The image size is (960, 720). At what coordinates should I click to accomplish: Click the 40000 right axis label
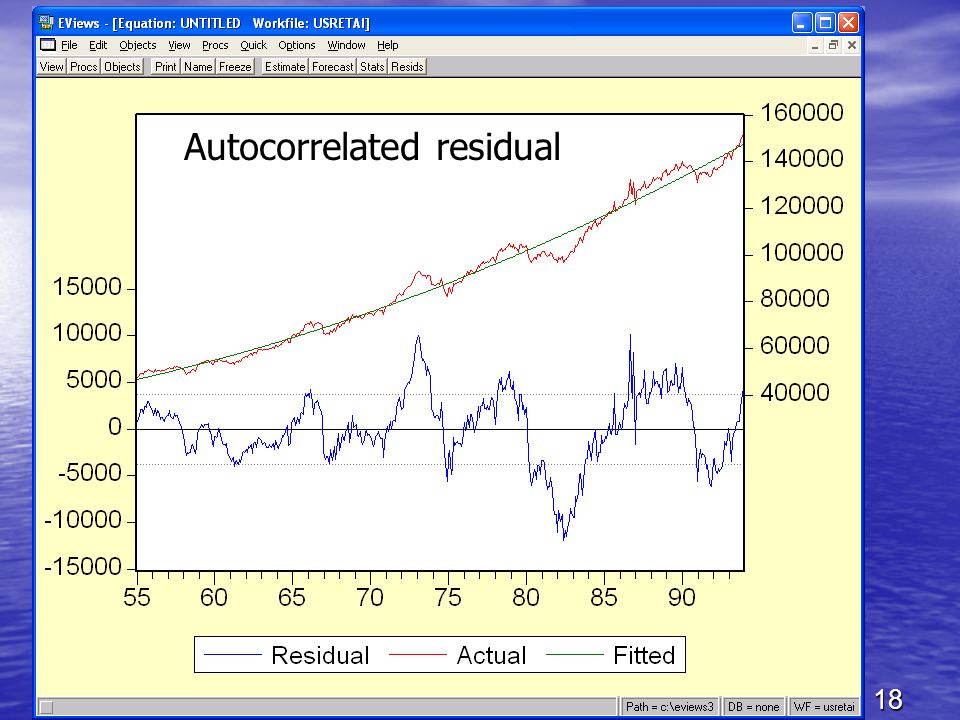[795, 392]
